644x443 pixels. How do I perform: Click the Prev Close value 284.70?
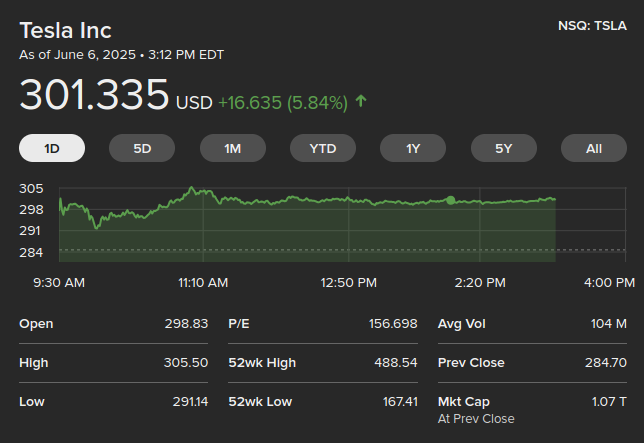[606, 363]
